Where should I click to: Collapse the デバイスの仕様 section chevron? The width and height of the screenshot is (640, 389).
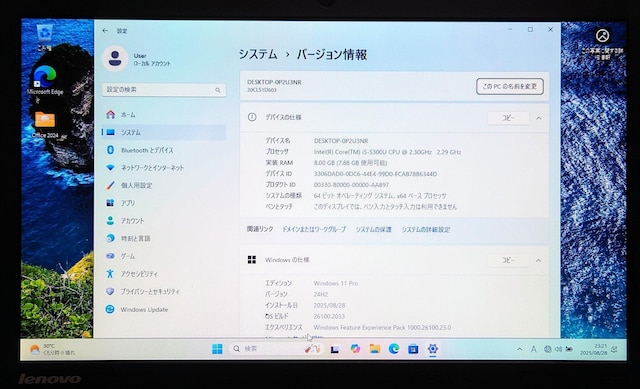539,118
